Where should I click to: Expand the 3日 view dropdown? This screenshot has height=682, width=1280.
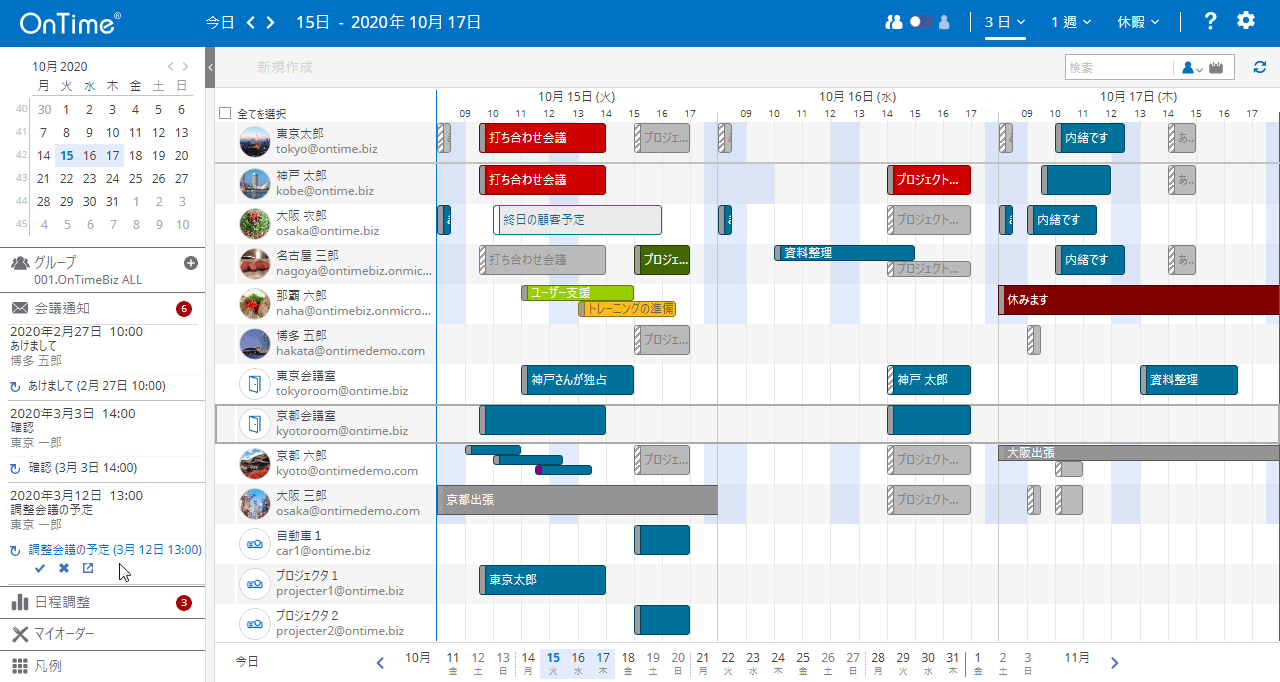[1005, 21]
